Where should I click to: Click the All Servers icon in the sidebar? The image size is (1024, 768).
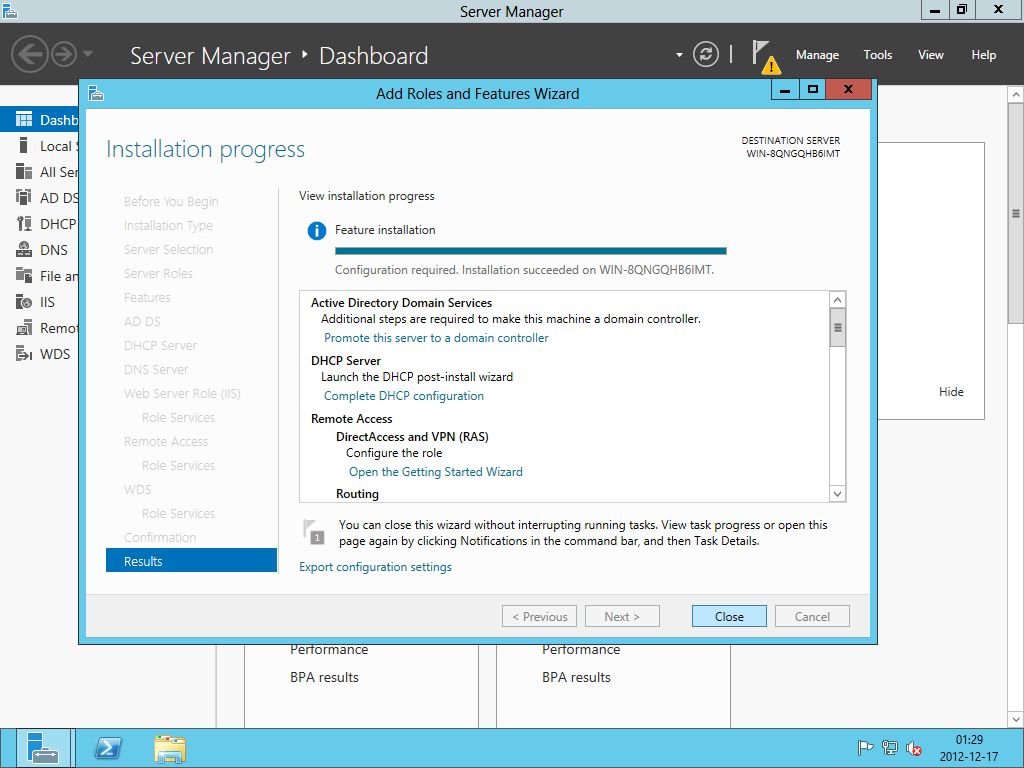click(24, 172)
